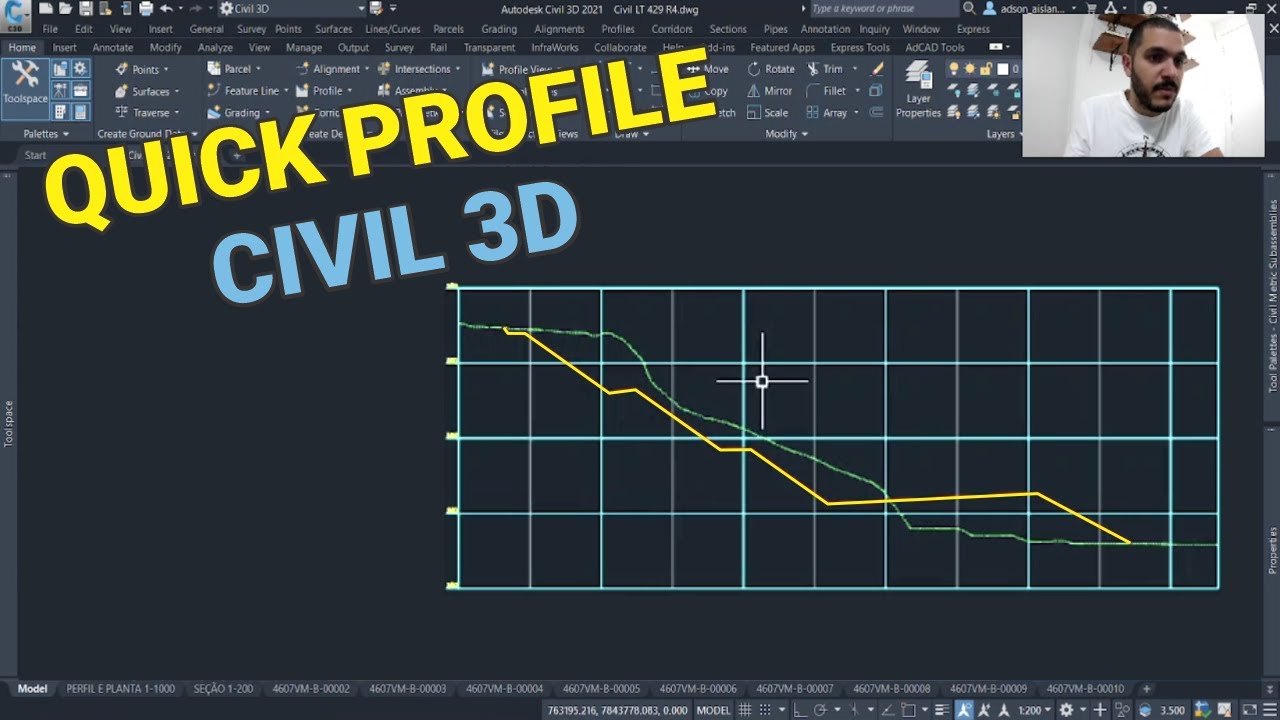Screen dimensions: 1280x720
Task: Toggle ortho mode in status bar
Action: point(801,710)
